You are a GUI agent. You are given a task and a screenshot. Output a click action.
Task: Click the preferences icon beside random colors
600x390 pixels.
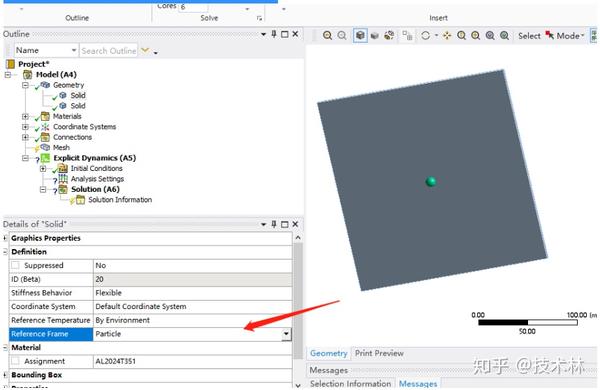click(407, 36)
